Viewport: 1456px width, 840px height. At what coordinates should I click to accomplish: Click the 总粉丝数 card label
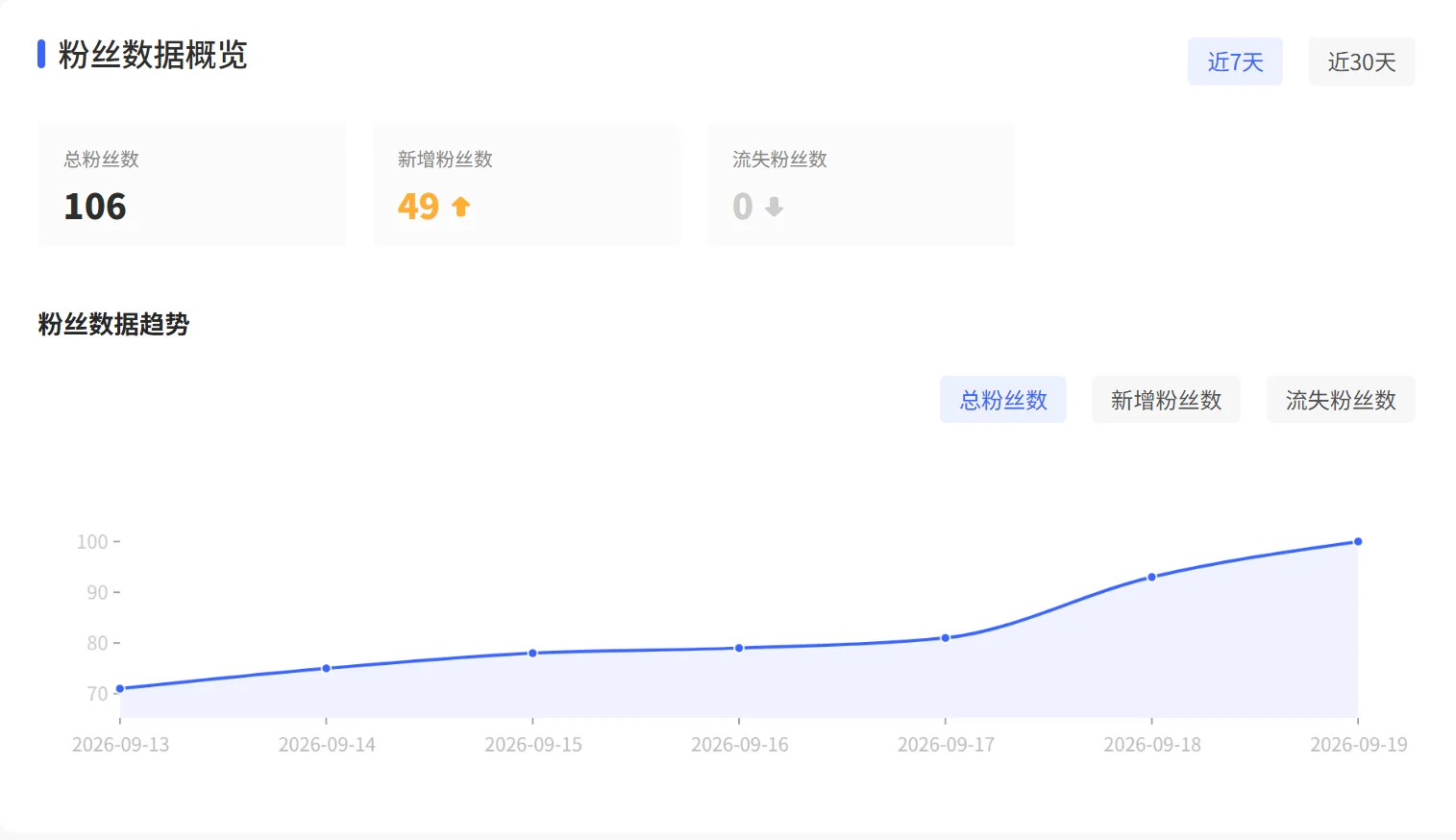click(101, 160)
